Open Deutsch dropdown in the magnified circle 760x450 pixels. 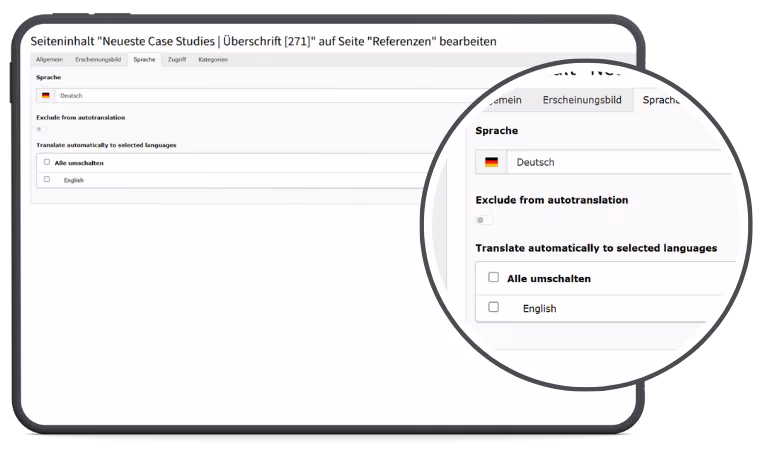tap(604, 162)
